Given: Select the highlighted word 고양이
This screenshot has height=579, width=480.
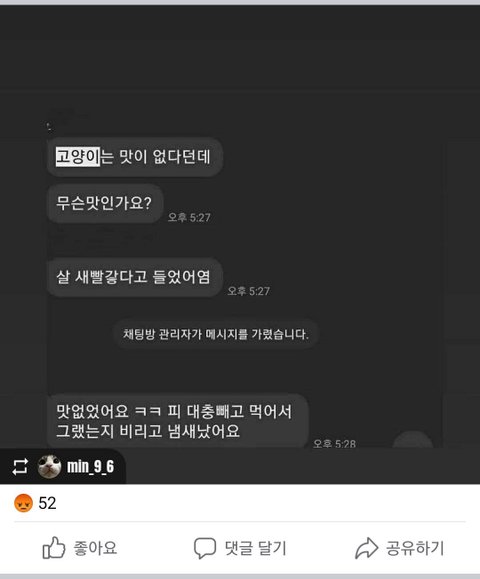Looking at the screenshot, I should point(78,157).
